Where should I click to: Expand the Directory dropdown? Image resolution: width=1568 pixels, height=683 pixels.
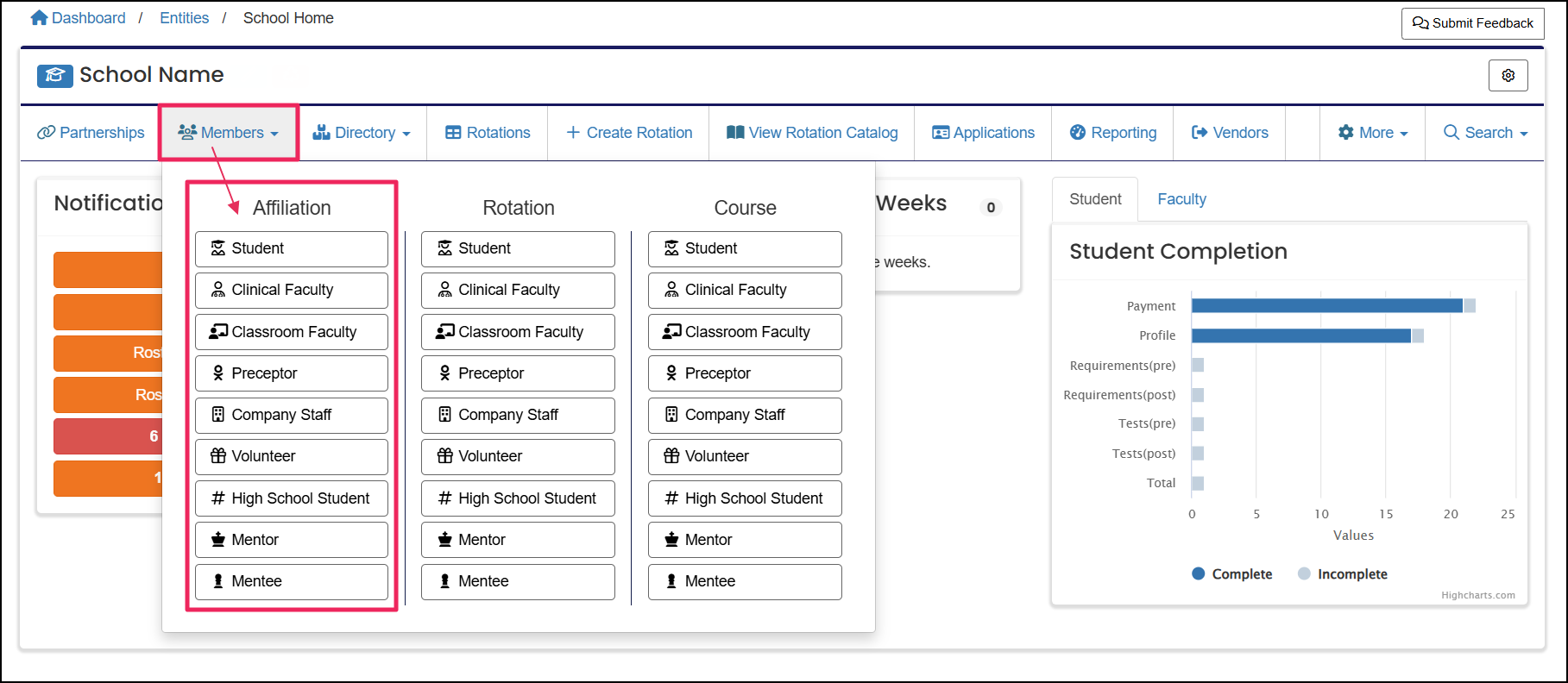click(362, 133)
